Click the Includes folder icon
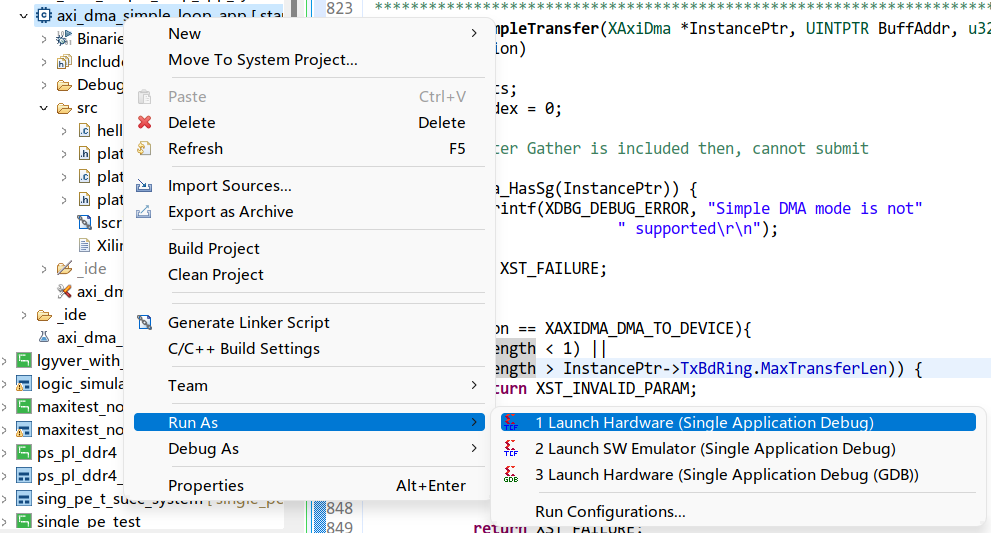 pyautogui.click(x=64, y=61)
